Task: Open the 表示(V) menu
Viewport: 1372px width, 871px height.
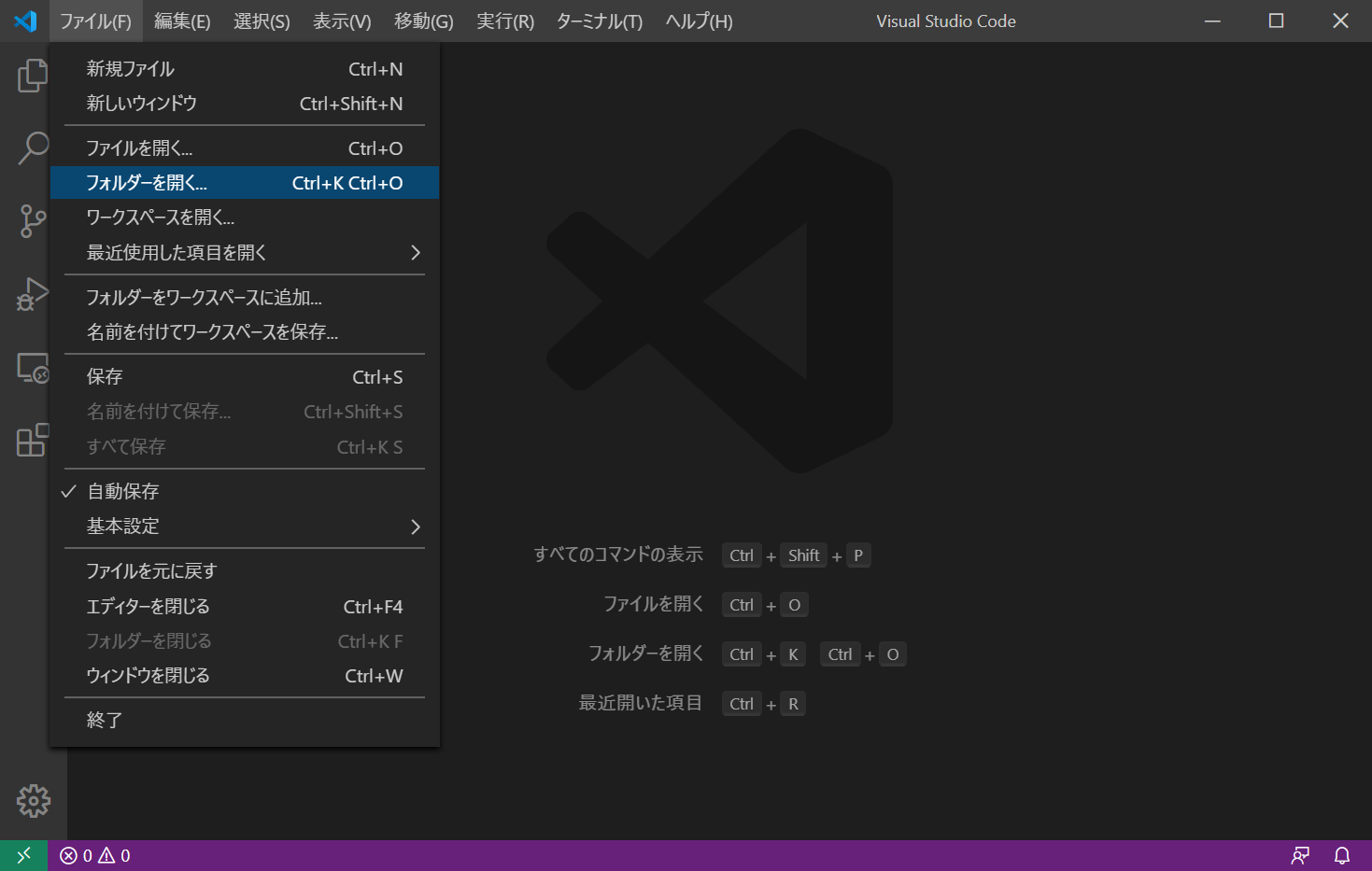Action: coord(342,21)
